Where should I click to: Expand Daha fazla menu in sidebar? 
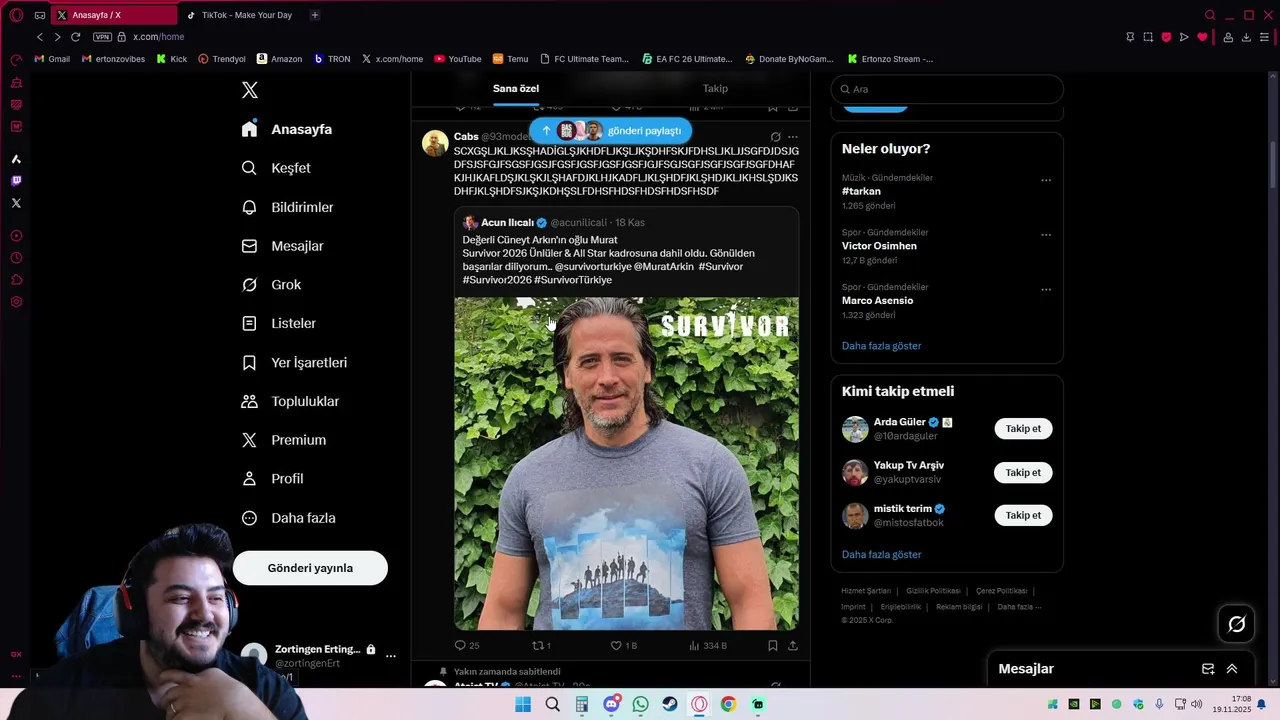point(289,518)
